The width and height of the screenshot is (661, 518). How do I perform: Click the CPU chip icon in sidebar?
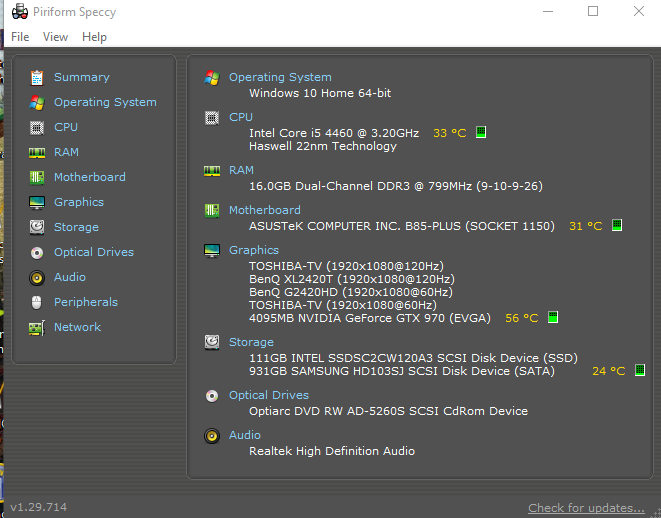coord(37,127)
